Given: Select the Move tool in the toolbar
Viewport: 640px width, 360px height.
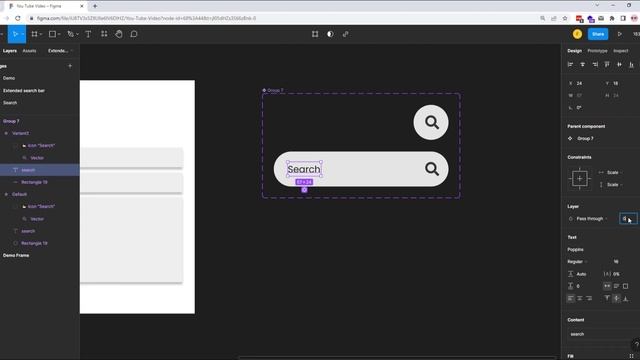Looking at the screenshot, I should pyautogui.click(x=15, y=34).
